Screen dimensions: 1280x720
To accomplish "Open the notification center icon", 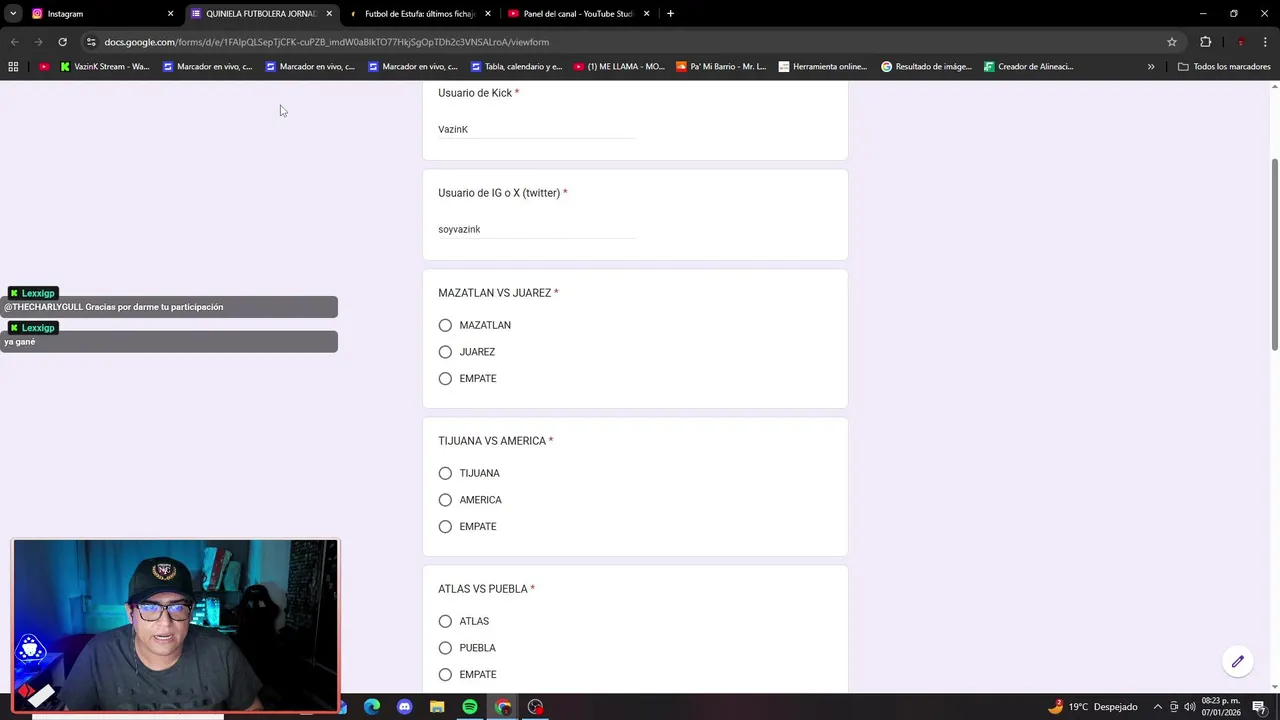I will (1259, 707).
